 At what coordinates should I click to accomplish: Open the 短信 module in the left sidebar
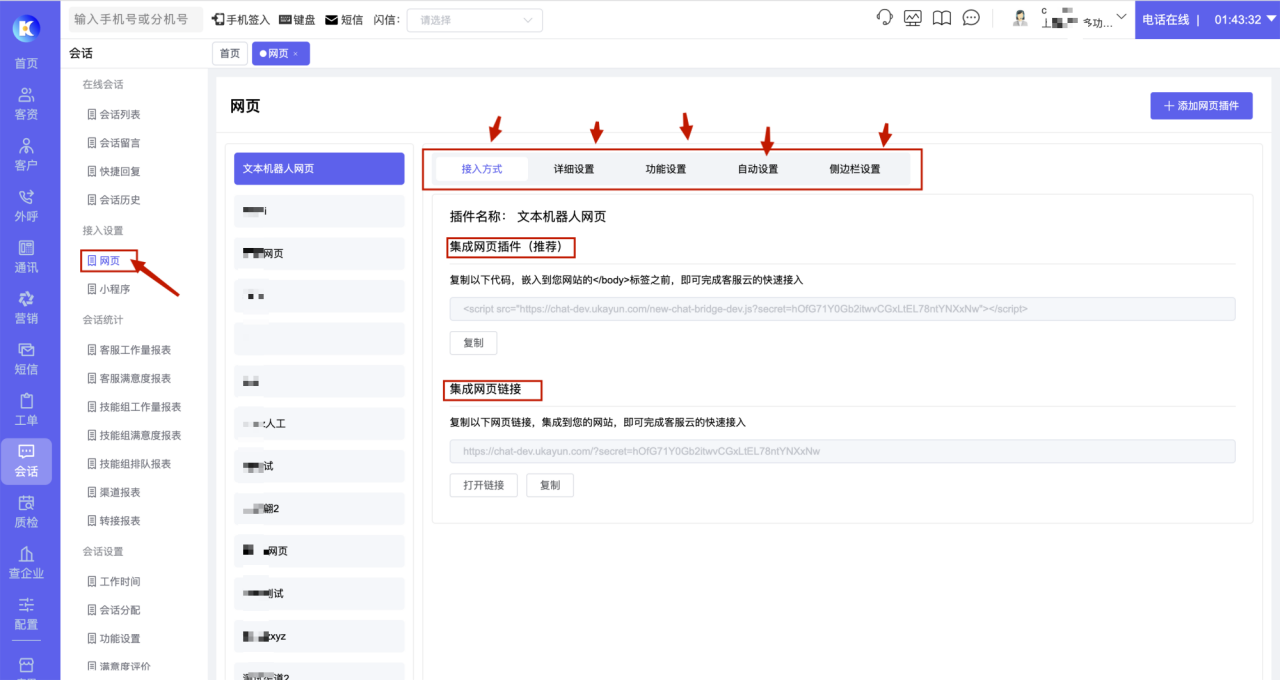[x=27, y=359]
